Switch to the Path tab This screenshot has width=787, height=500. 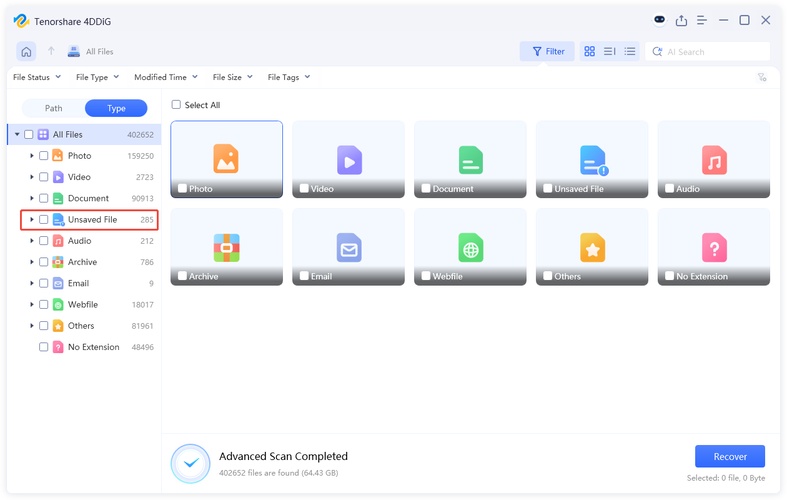[53, 108]
